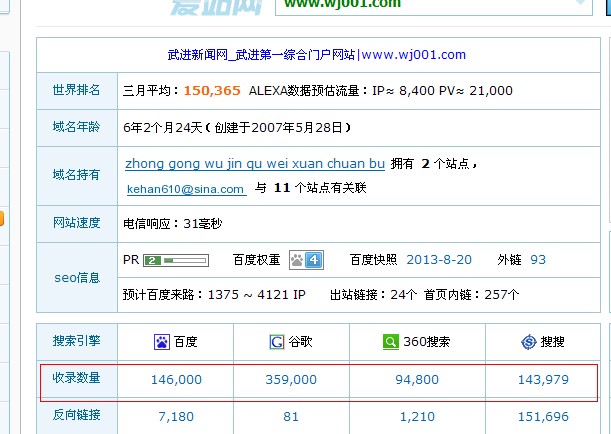
Task: Click the Baidu snapshot date 2013-8-20
Action: (x=439, y=260)
